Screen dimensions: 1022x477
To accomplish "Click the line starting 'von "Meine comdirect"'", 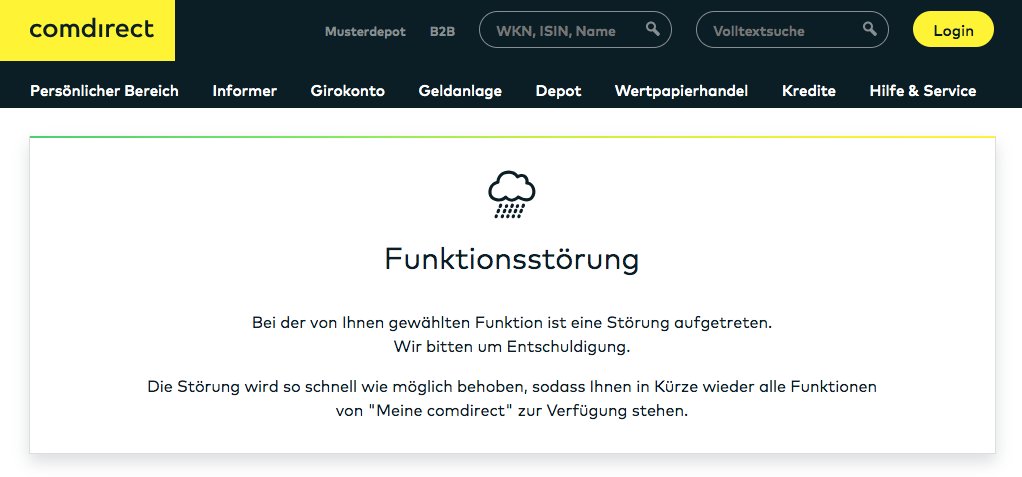I will pos(512,411).
